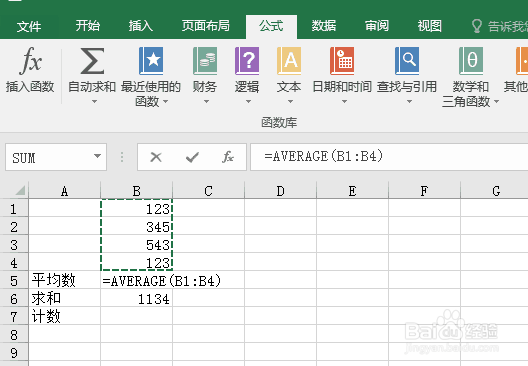Image resolution: width=528 pixels, height=366 pixels.
Task: Click cell A7 labeled 计数
Action: click(65, 317)
